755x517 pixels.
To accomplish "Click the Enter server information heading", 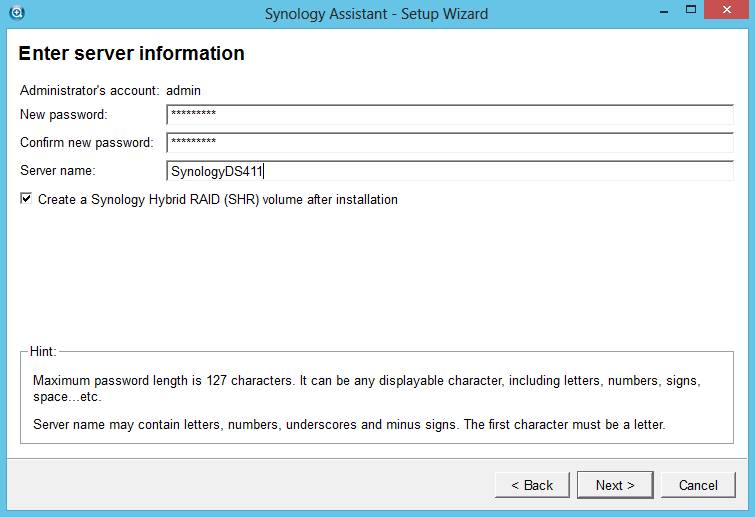I will 131,53.
